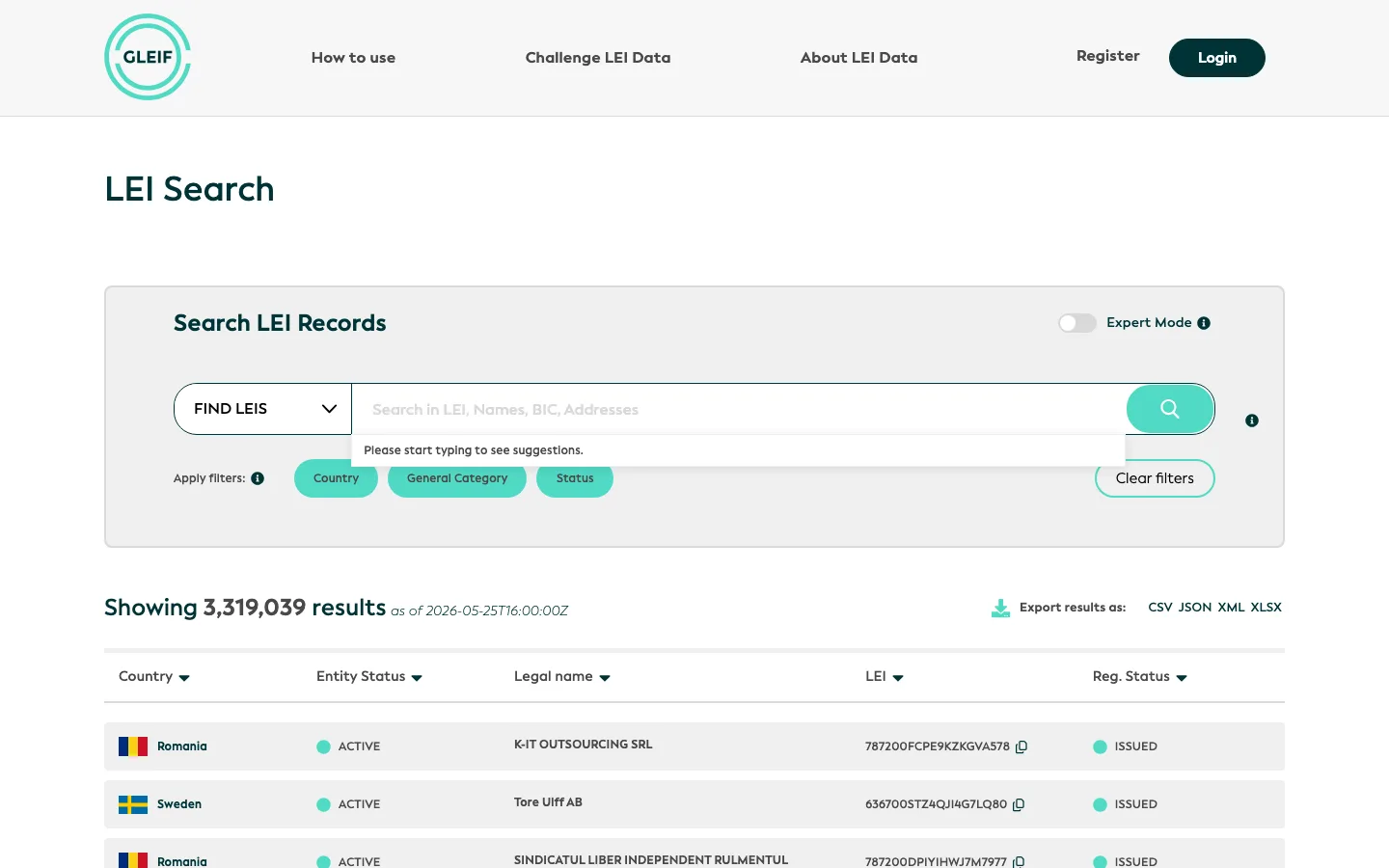The image size is (1389, 868).
Task: Open the About LEI Data page
Action: tap(858, 58)
